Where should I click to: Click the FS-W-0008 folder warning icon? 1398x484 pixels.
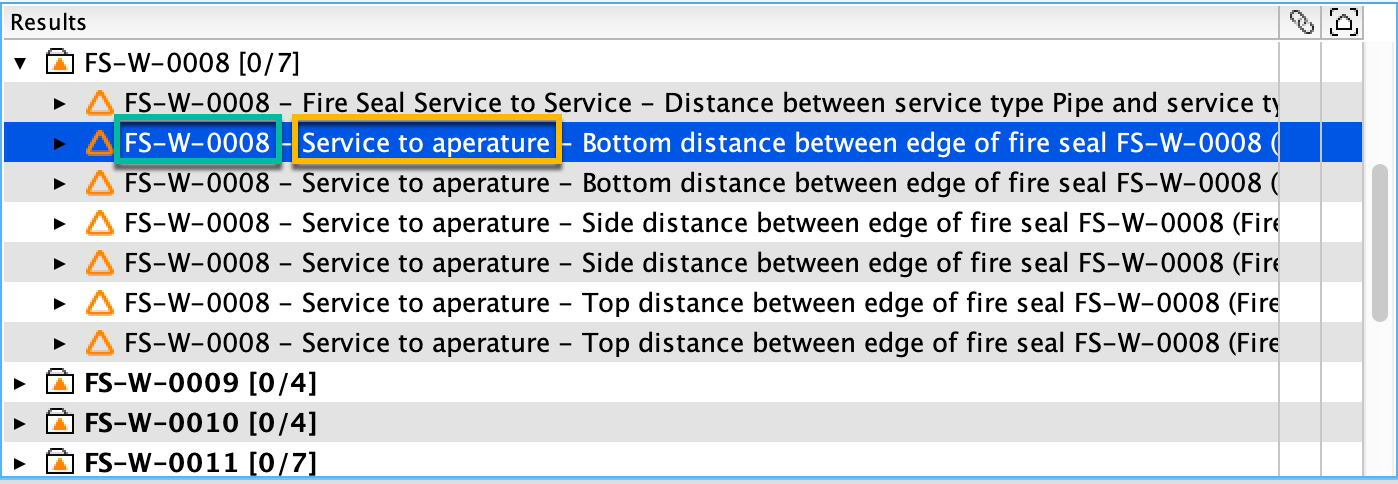tap(61, 64)
